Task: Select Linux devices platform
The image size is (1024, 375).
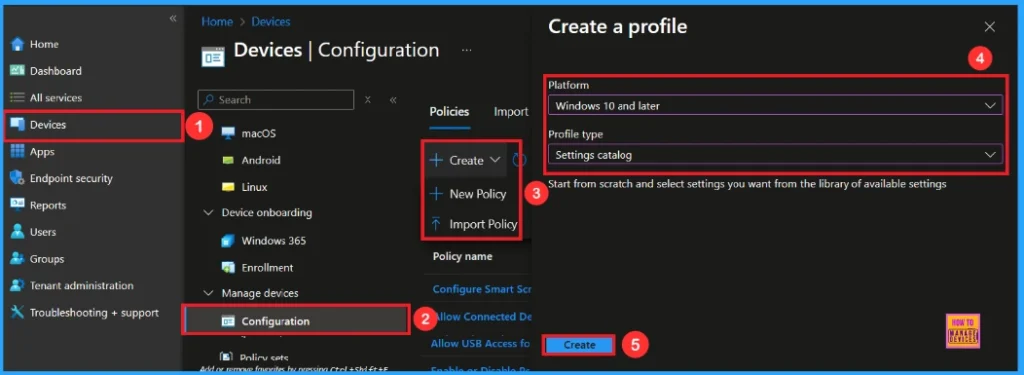Action: 254,187
